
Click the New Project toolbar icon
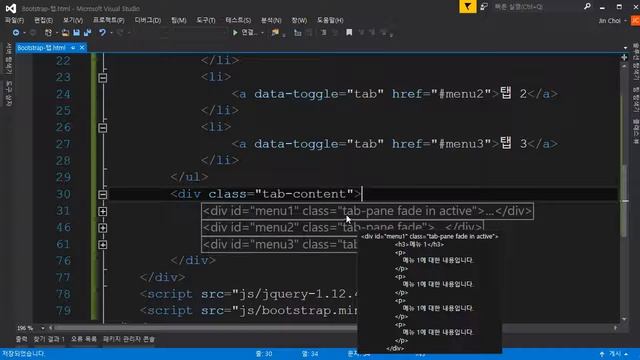click(x=48, y=32)
